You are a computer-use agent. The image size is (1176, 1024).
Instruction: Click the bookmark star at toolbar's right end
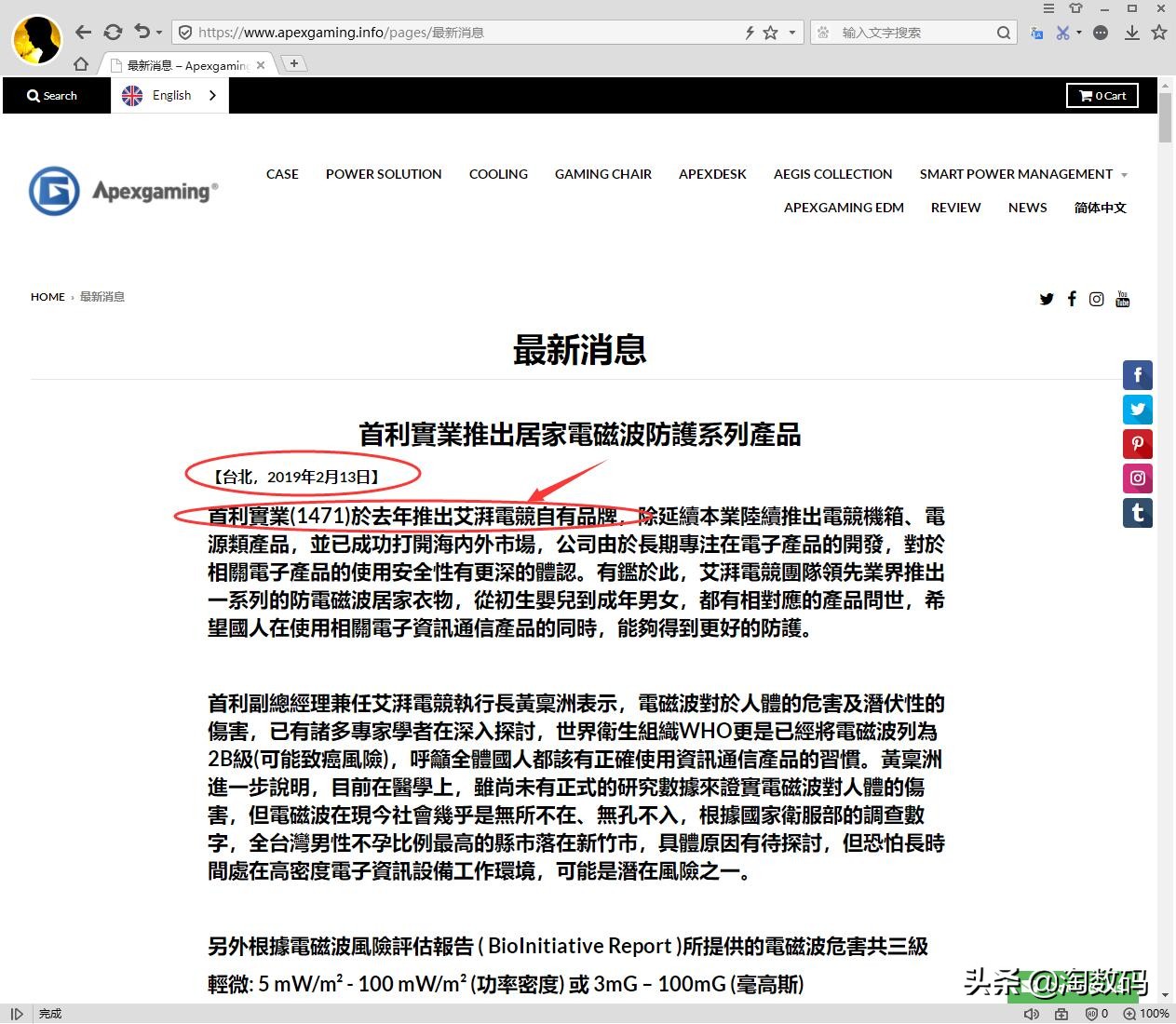click(1159, 33)
